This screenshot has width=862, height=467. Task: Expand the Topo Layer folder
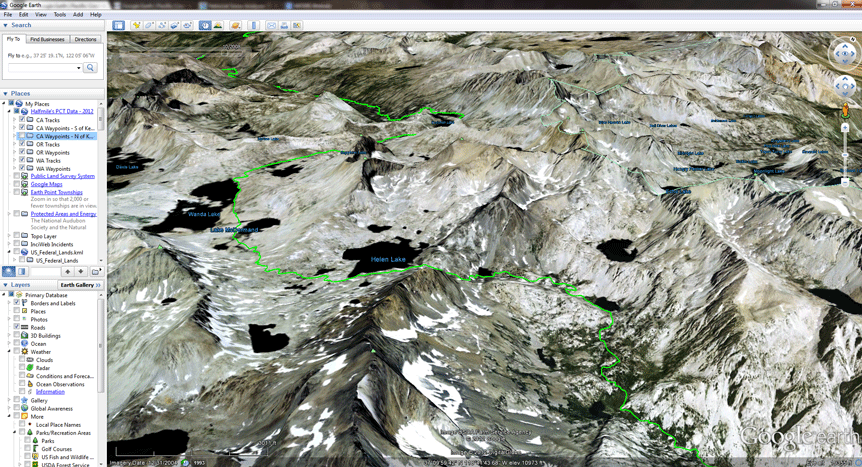coord(9,236)
